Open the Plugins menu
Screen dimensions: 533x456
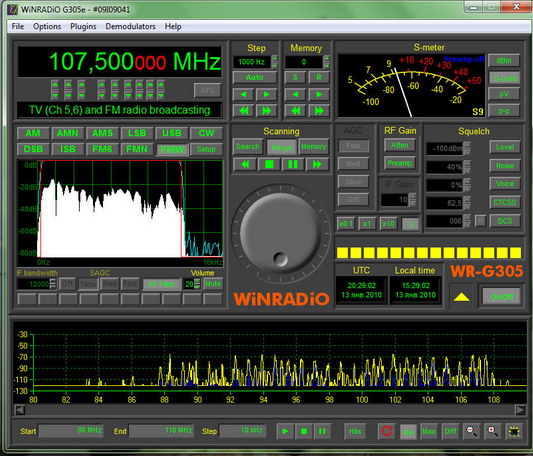(x=83, y=27)
